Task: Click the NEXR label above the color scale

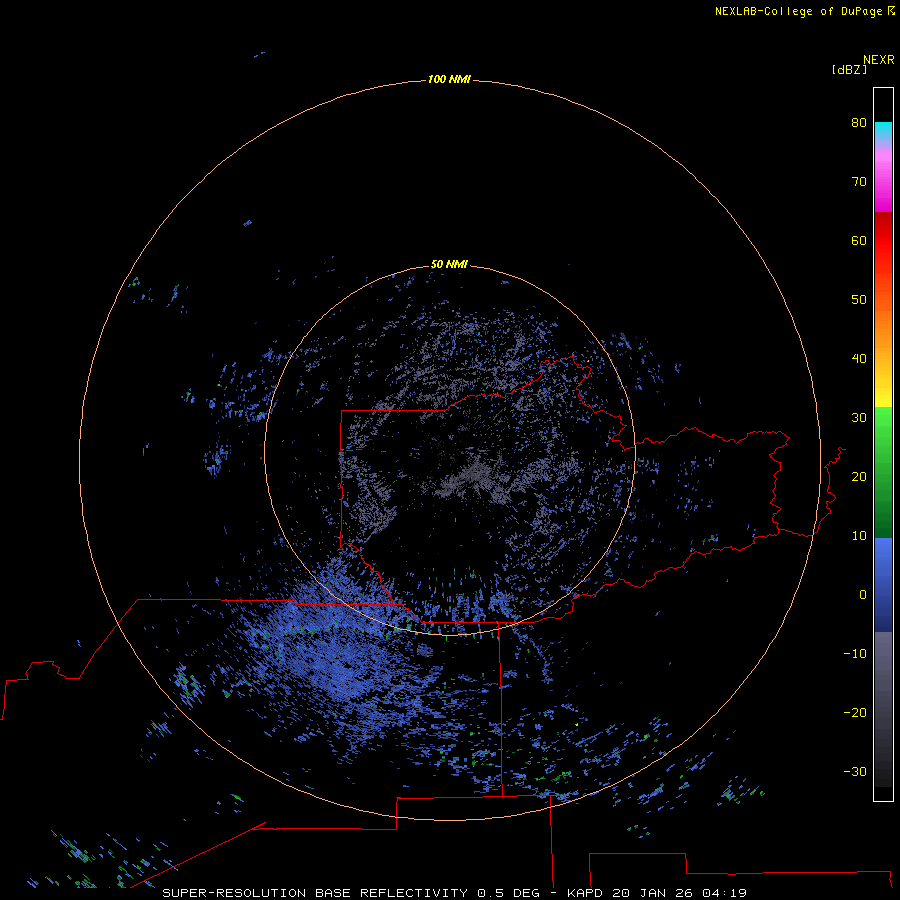Action: click(x=878, y=60)
